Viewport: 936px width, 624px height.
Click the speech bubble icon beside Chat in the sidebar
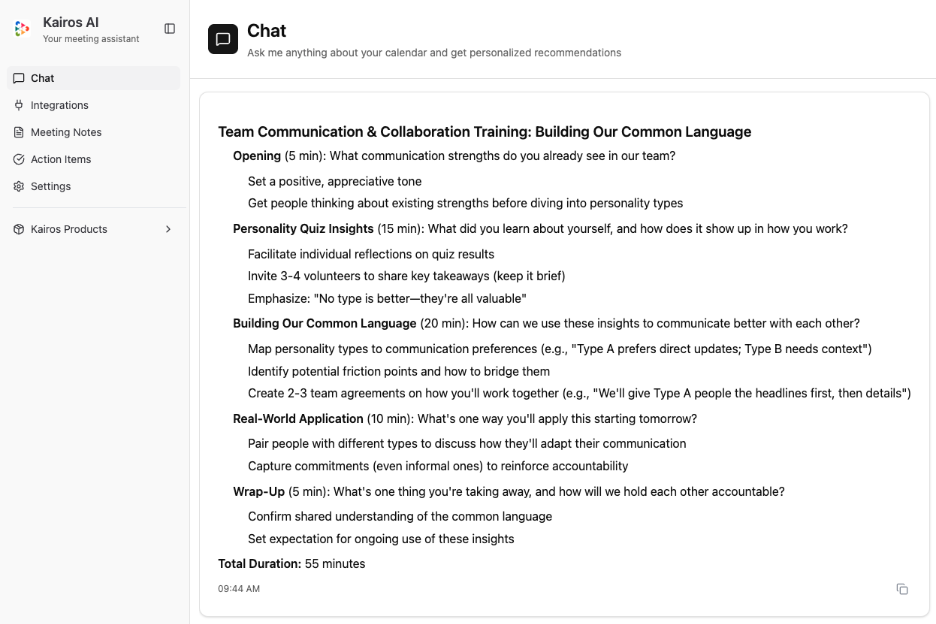[19, 78]
